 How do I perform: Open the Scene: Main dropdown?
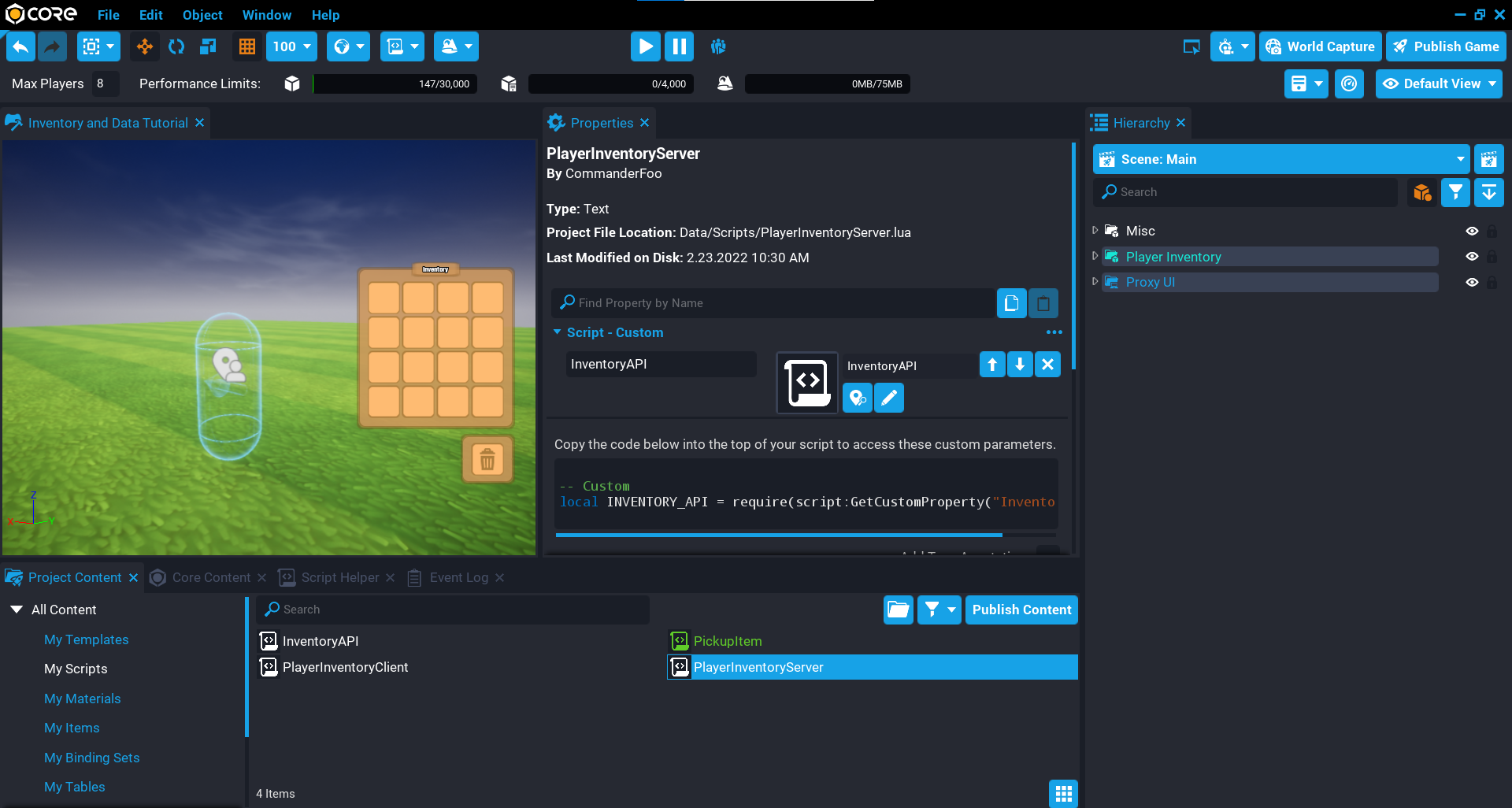(x=1460, y=159)
